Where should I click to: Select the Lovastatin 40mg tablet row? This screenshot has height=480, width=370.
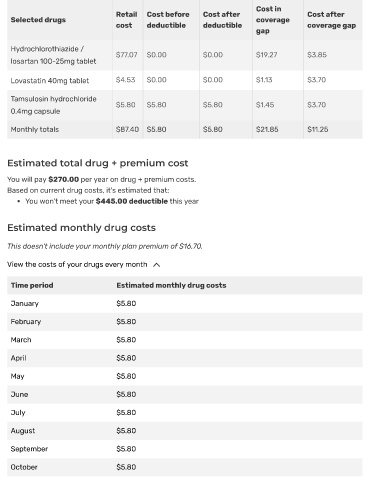click(185, 80)
